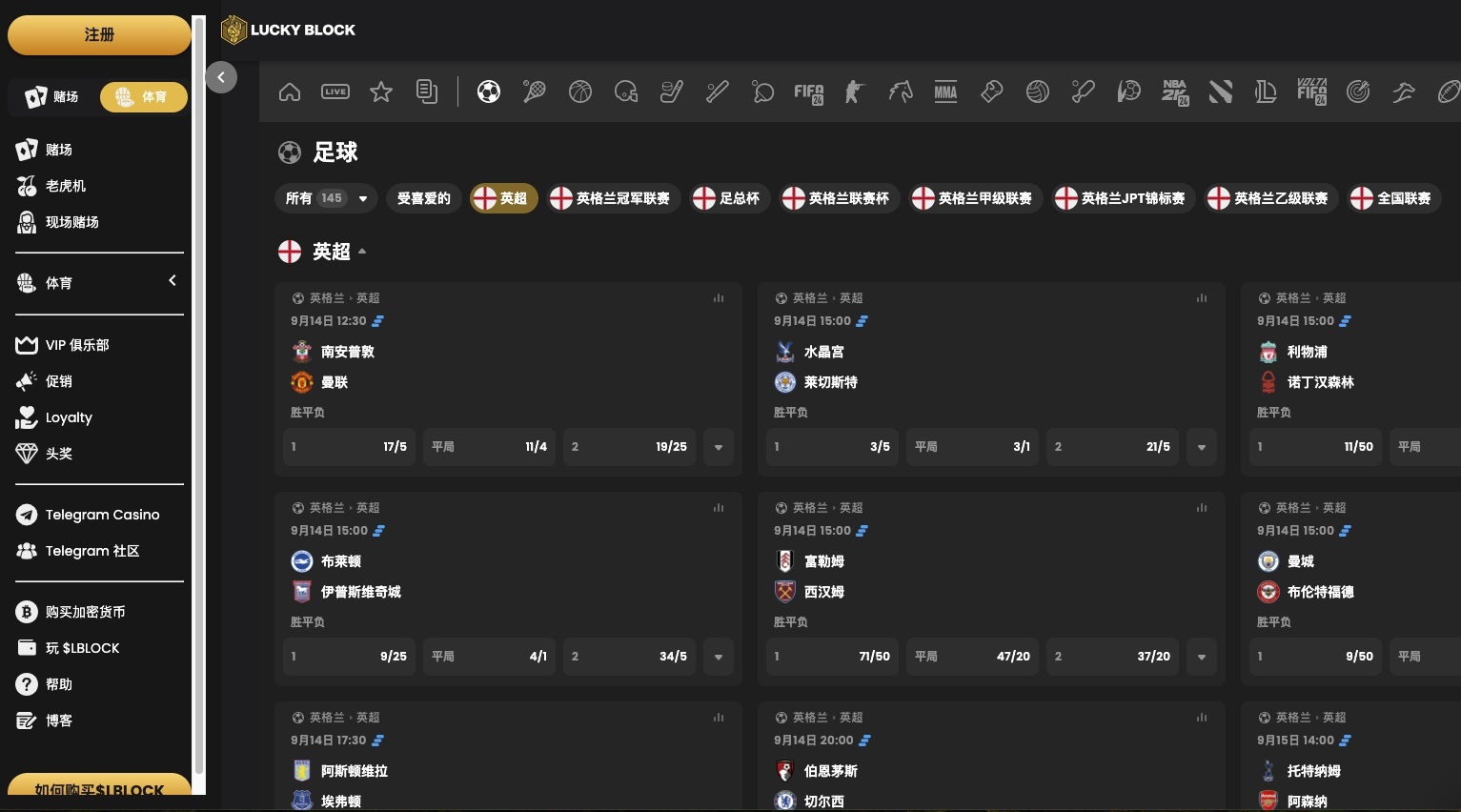Select the 受喜爱的 filter tab

(x=424, y=198)
